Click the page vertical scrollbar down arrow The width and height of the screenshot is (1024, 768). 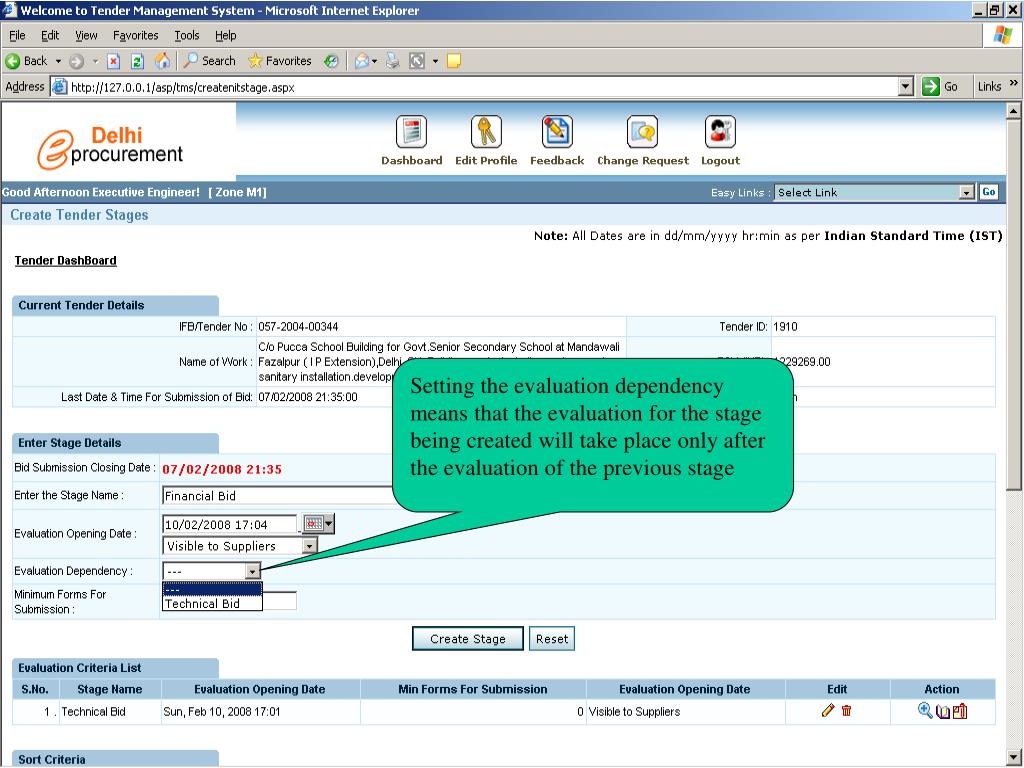pos(1013,759)
